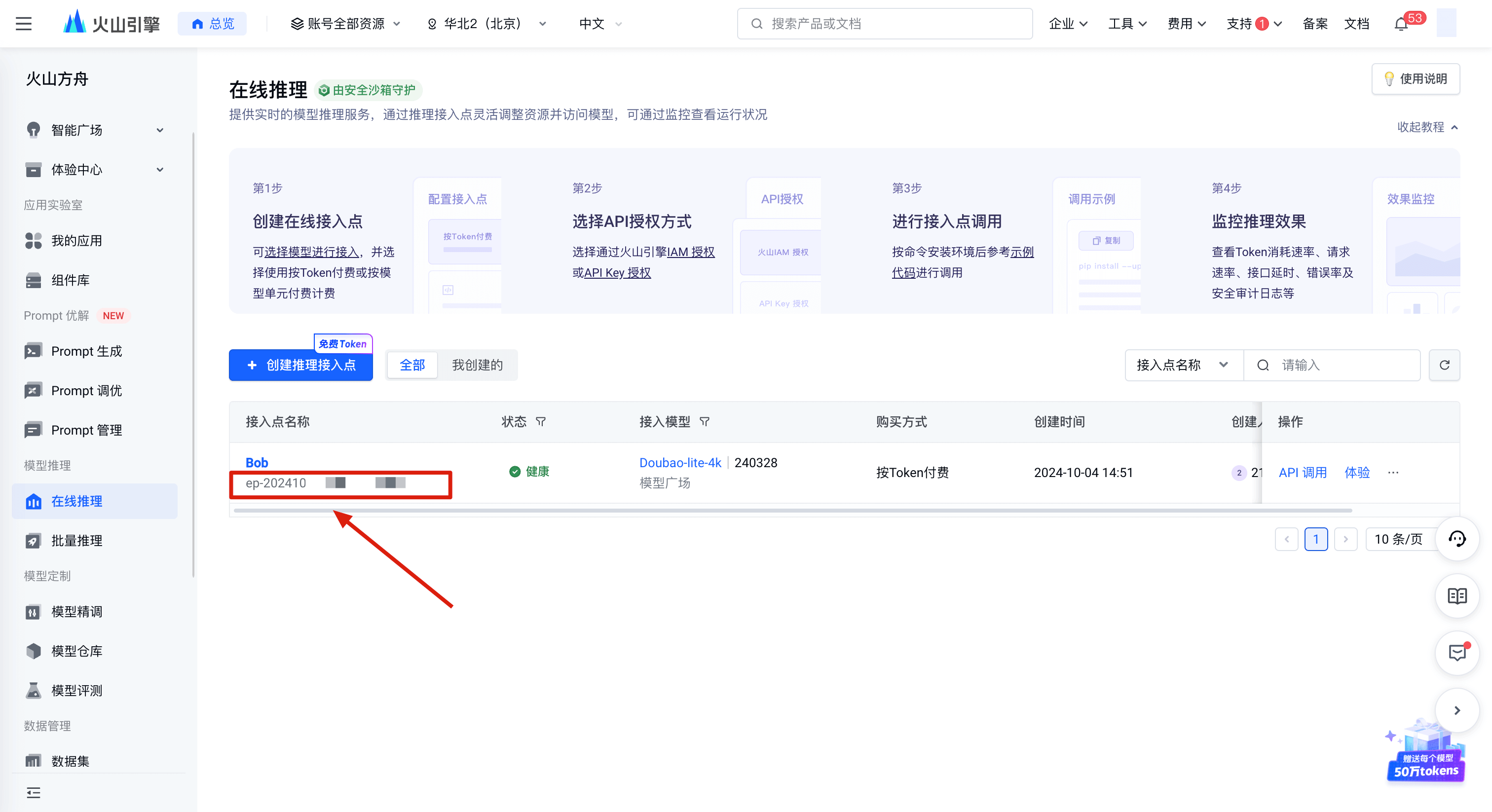Refresh the endpoint list

coord(1444,365)
